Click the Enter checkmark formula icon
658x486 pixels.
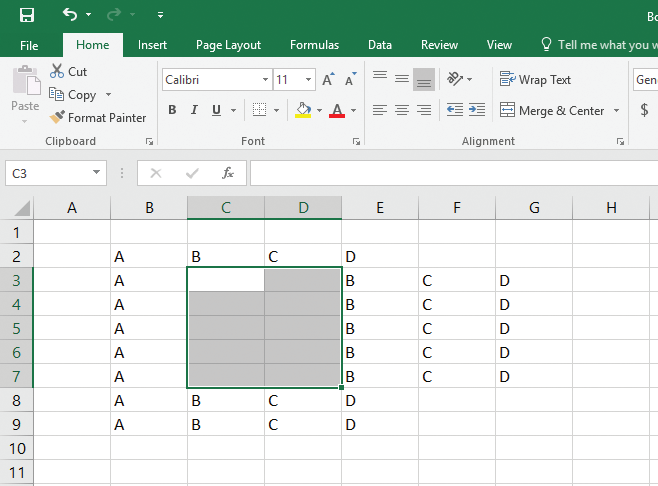[192, 173]
